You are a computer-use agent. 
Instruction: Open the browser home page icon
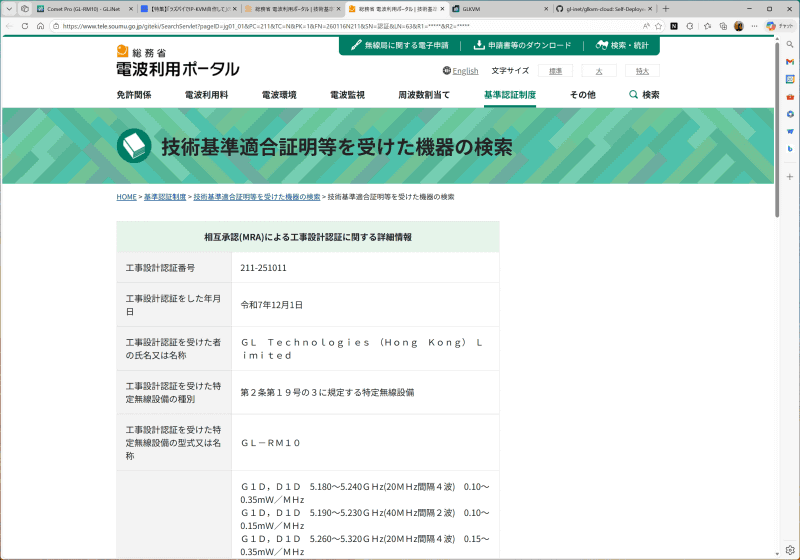pyautogui.click(x=40, y=26)
